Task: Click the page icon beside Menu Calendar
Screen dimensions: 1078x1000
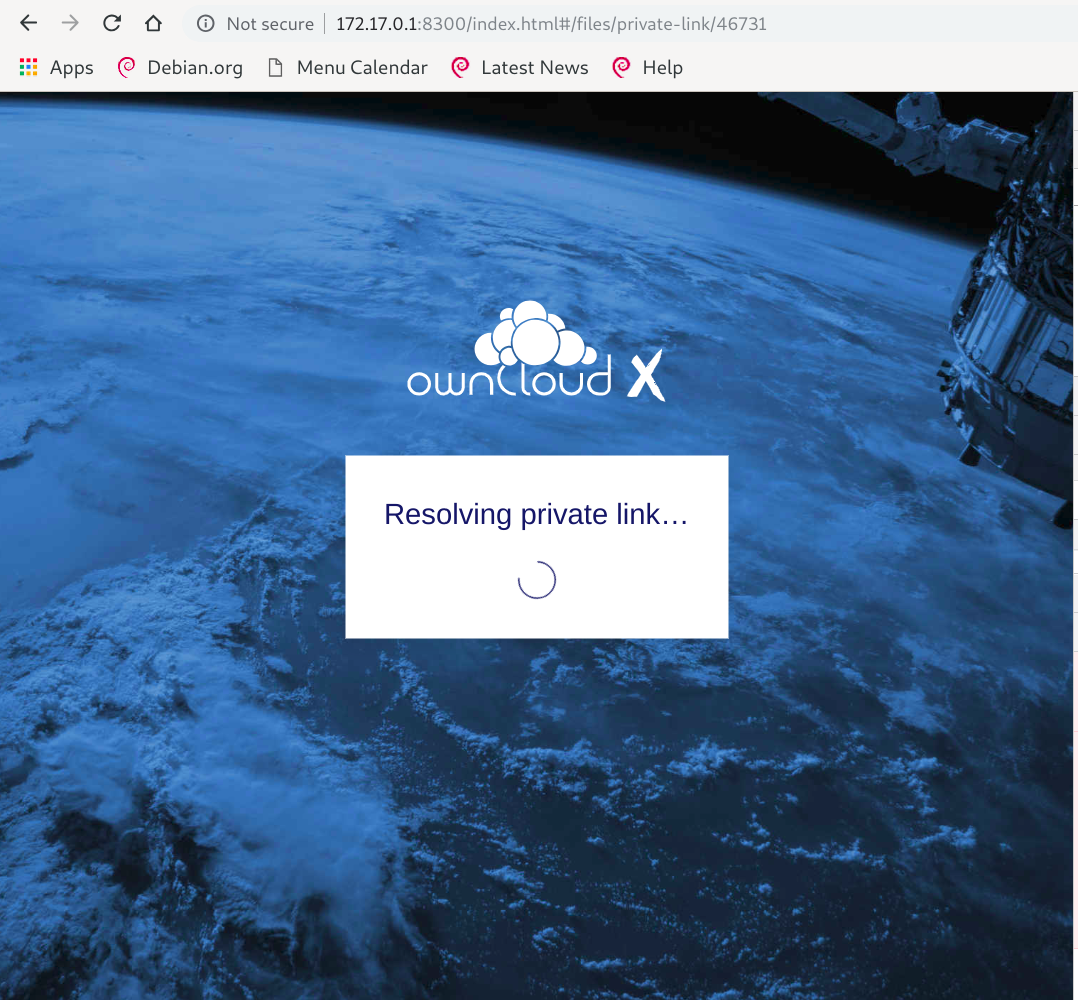Action: 274,67
